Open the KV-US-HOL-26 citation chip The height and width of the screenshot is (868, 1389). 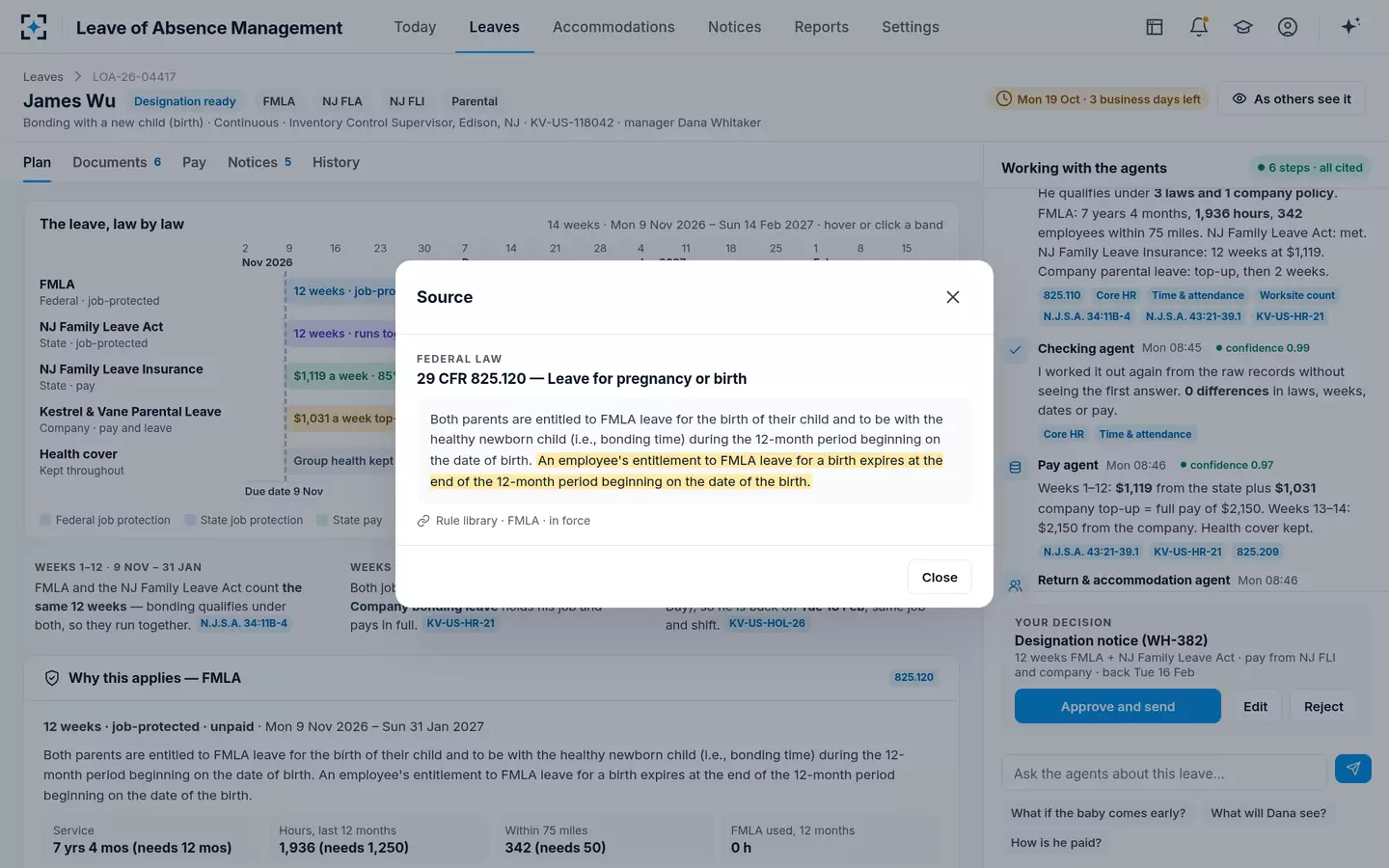coord(768,623)
